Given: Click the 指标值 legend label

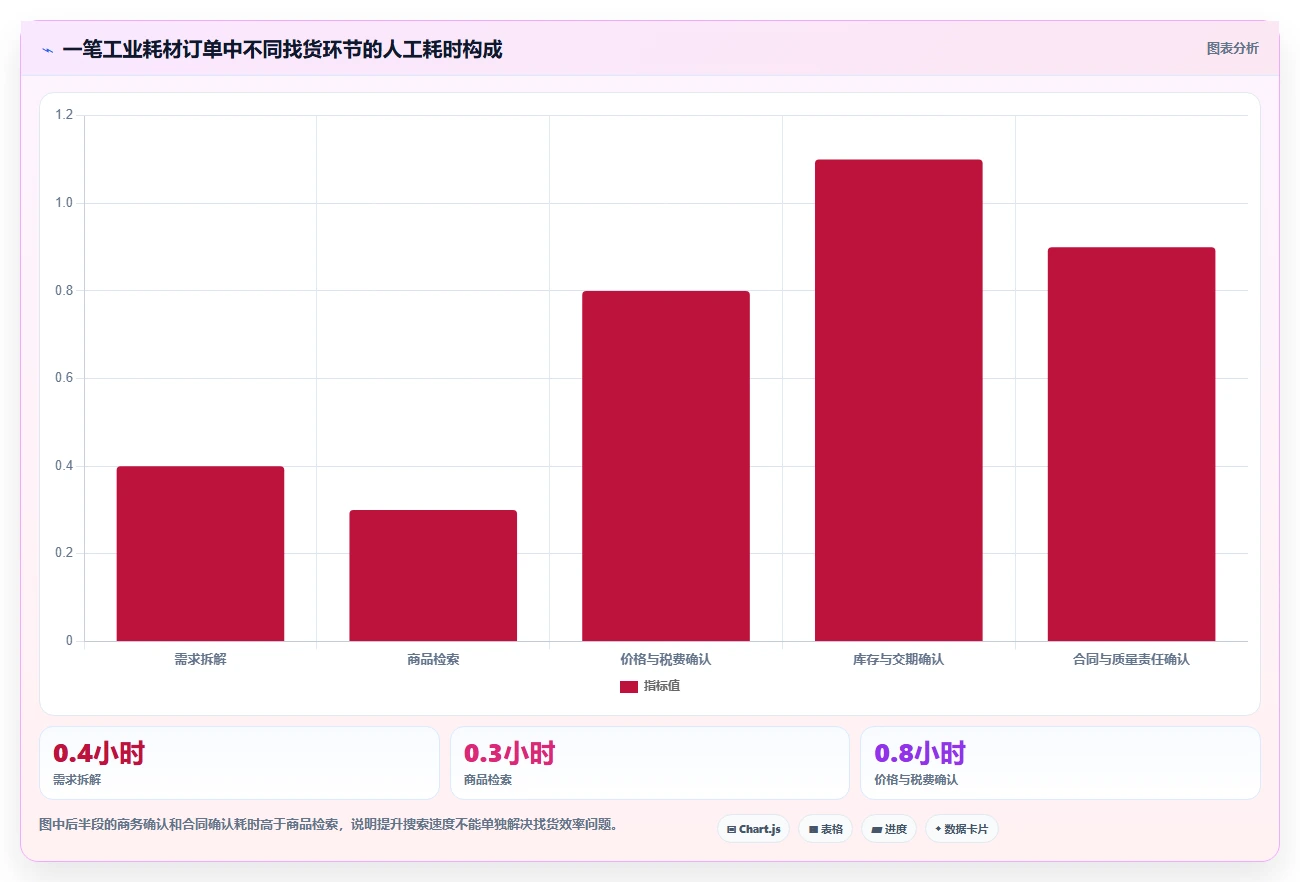Looking at the screenshot, I should click(x=661, y=686).
